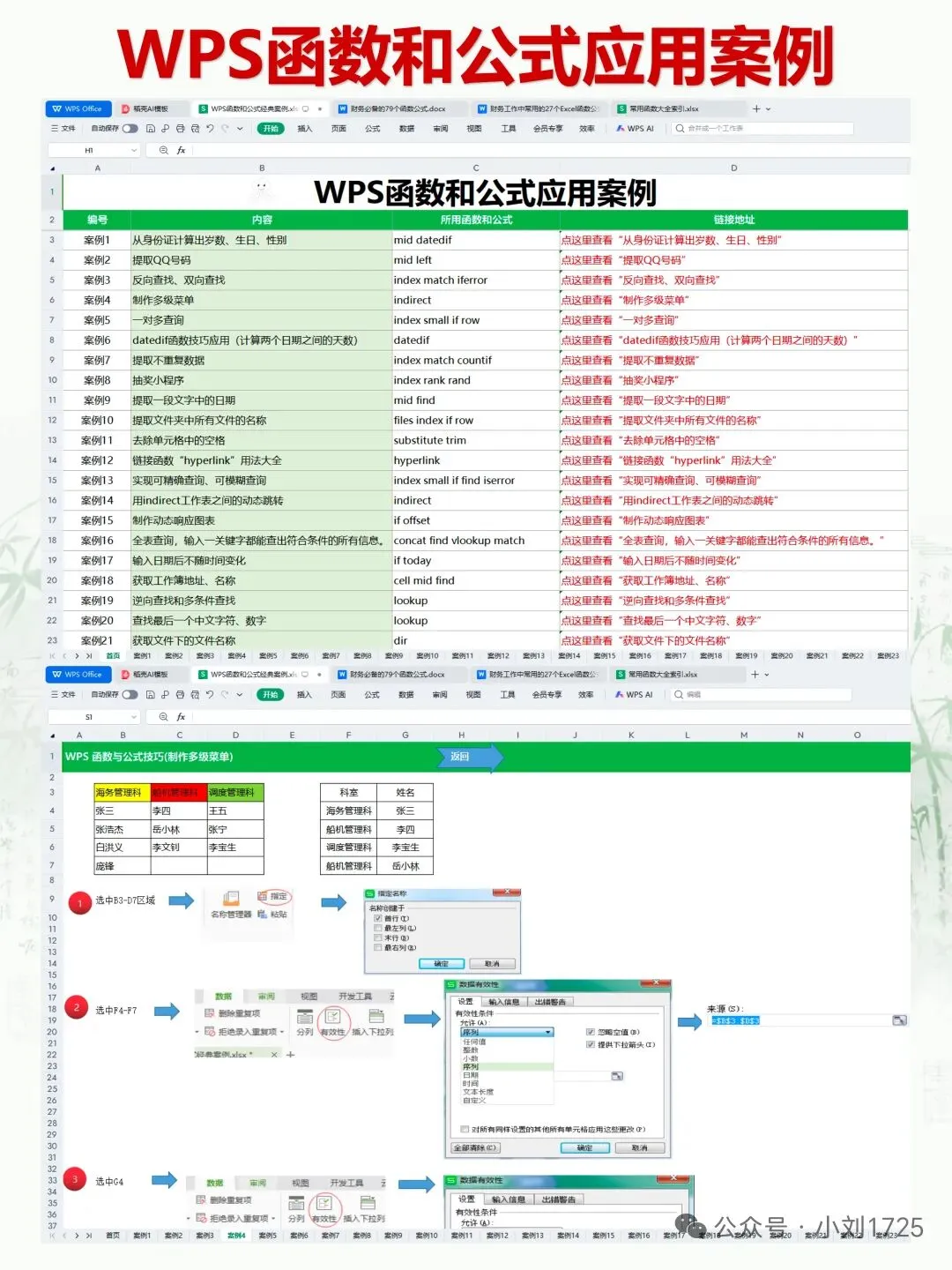Image resolution: width=952 pixels, height=1270 pixels.
Task: Toggle the 忽略空值 checkbox
Action: tap(591, 1032)
